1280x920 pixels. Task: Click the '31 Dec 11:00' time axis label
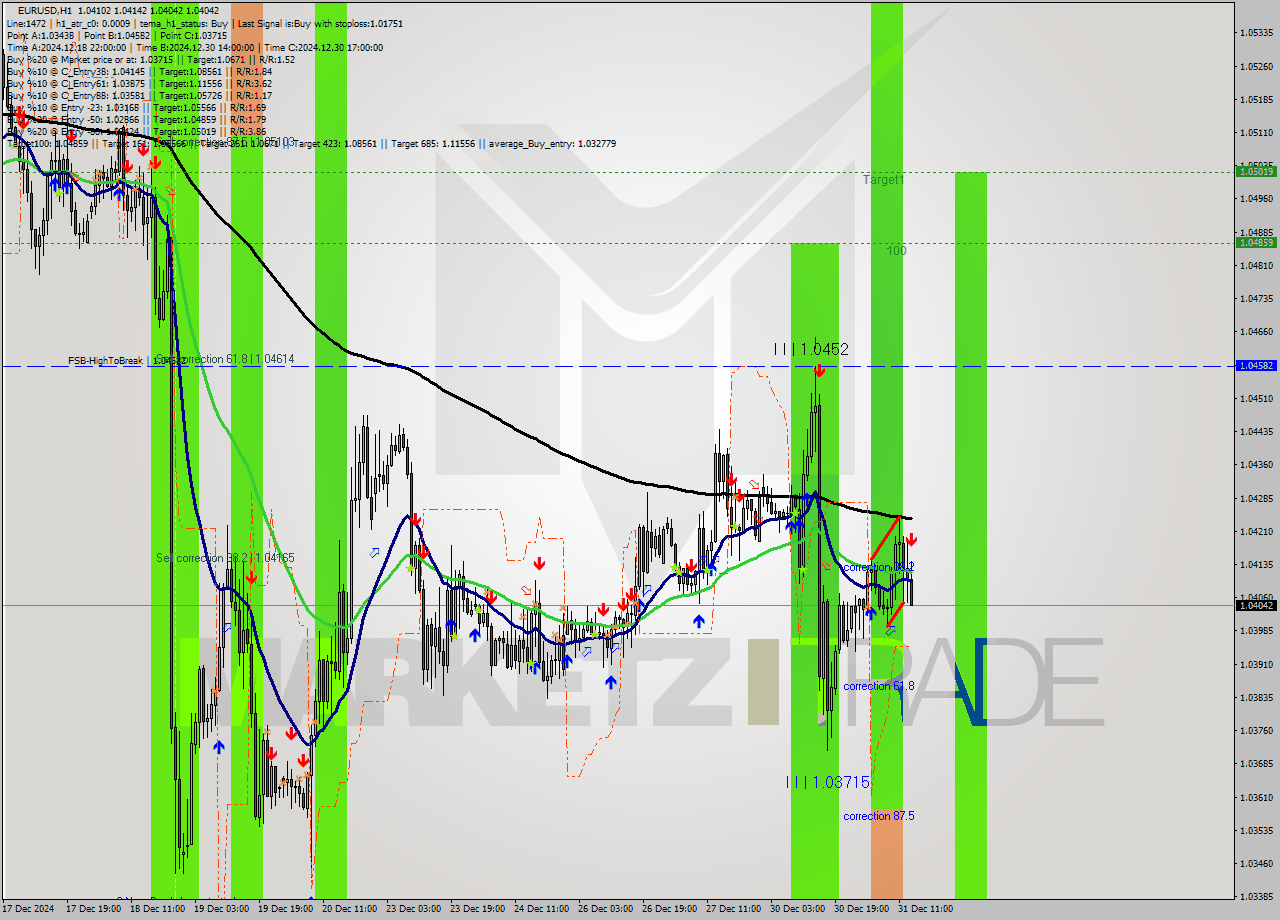click(925, 909)
